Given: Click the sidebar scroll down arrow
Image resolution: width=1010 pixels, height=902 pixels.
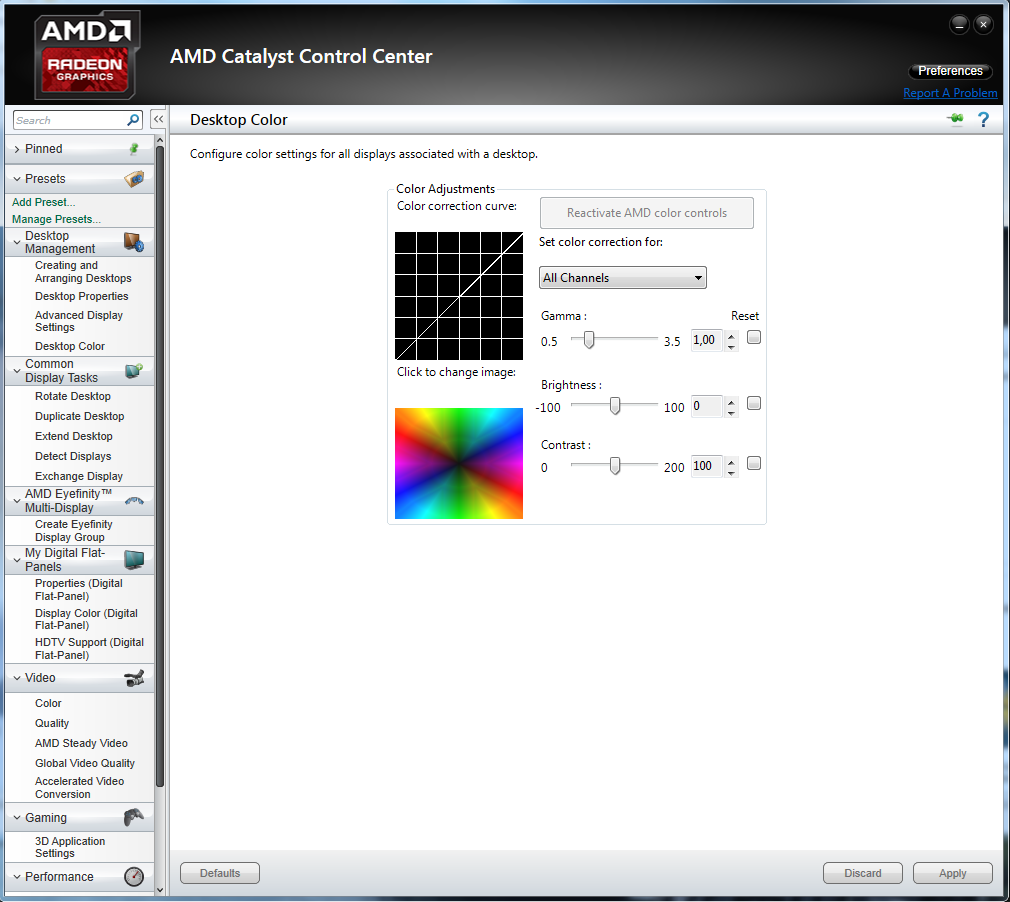Looking at the screenshot, I should click(x=160, y=890).
